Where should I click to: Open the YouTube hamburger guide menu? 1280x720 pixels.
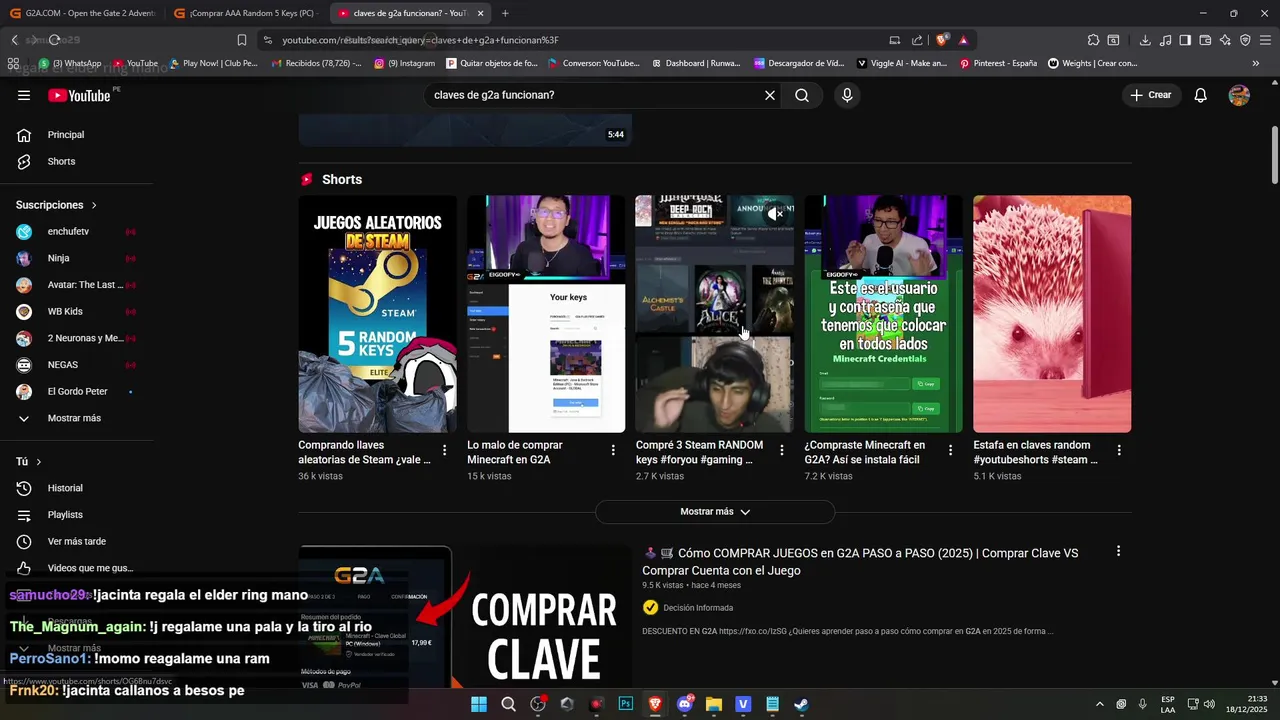click(x=24, y=95)
